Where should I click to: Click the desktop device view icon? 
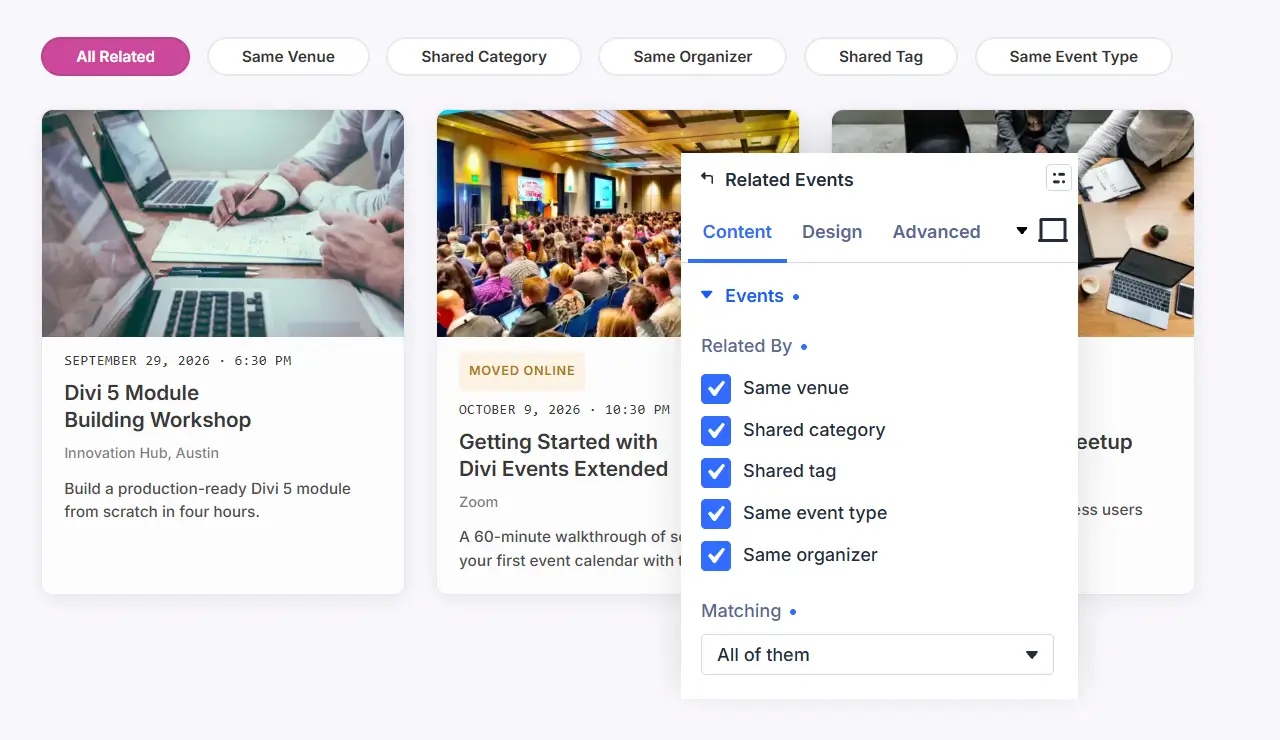pyautogui.click(x=1053, y=231)
